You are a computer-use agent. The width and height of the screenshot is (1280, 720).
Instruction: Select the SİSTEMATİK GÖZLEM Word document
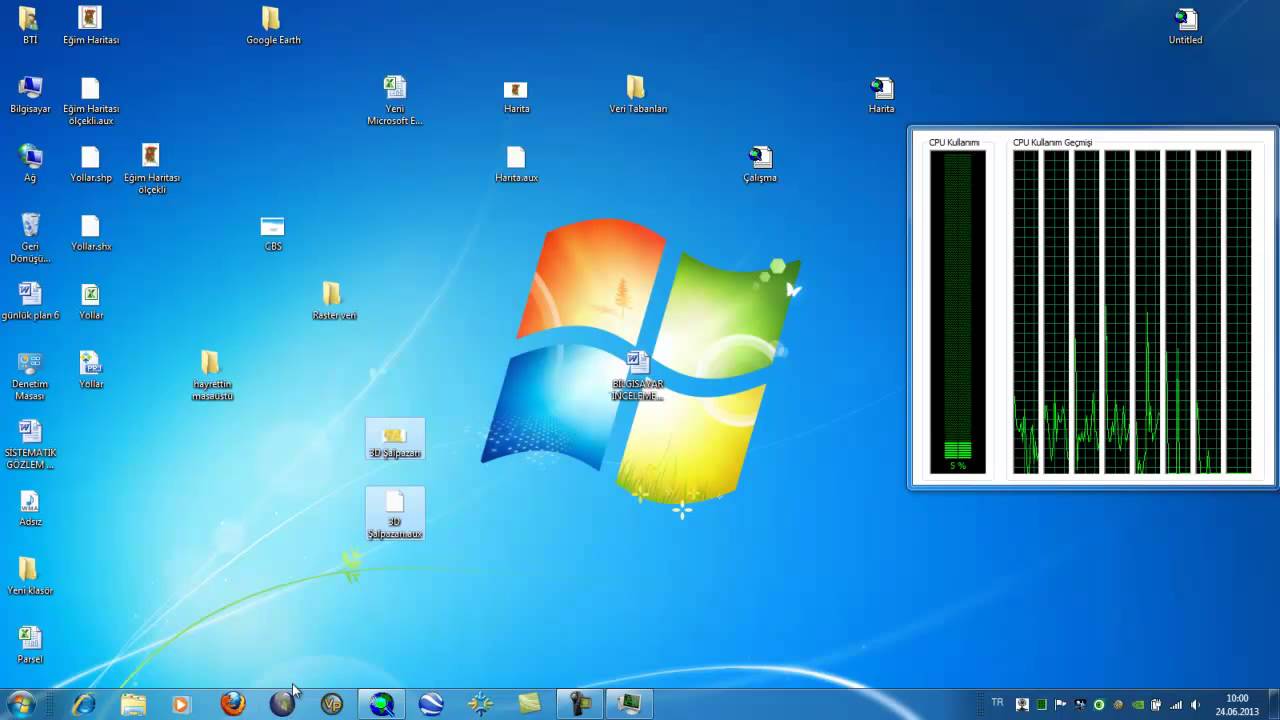coord(30,444)
